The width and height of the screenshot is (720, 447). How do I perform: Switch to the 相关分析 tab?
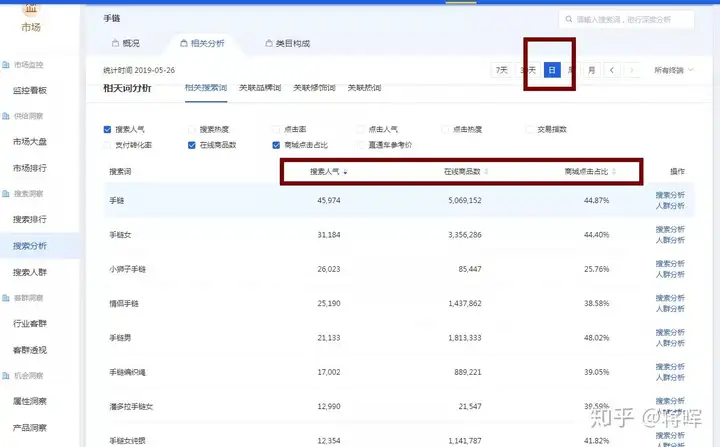202,43
